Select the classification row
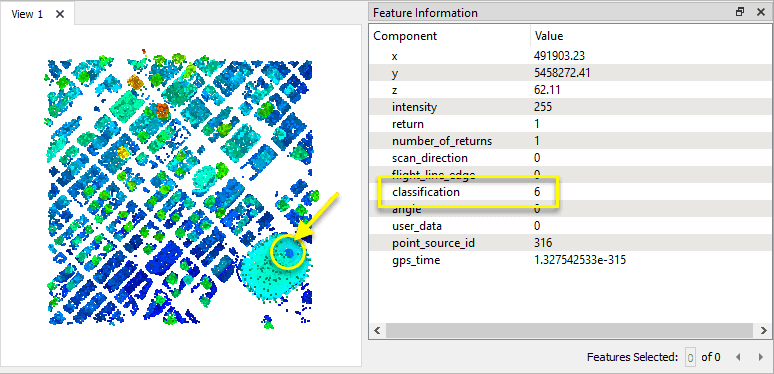The height and width of the screenshot is (374, 774). point(570,192)
